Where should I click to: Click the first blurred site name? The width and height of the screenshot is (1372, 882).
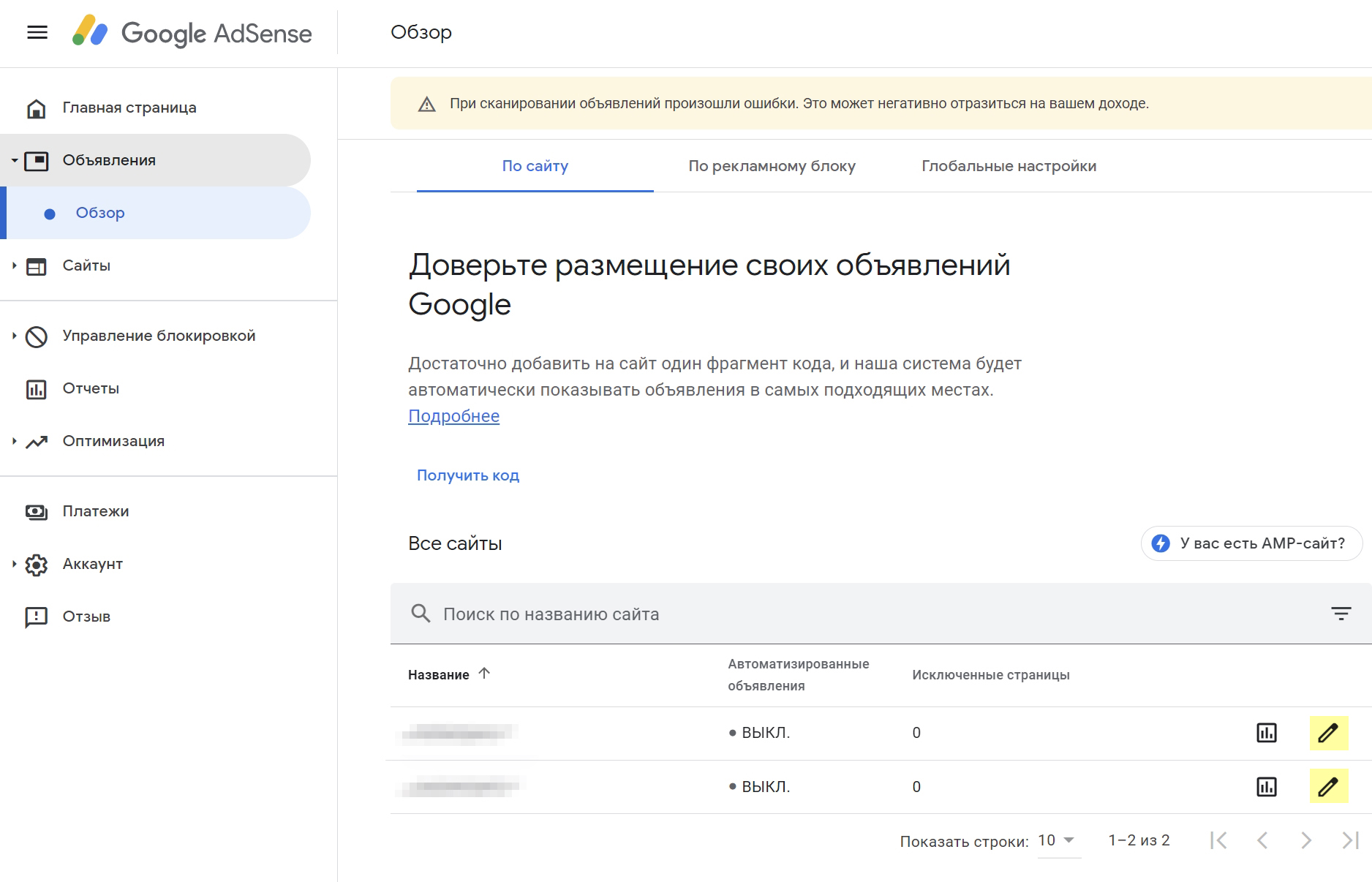[459, 734]
